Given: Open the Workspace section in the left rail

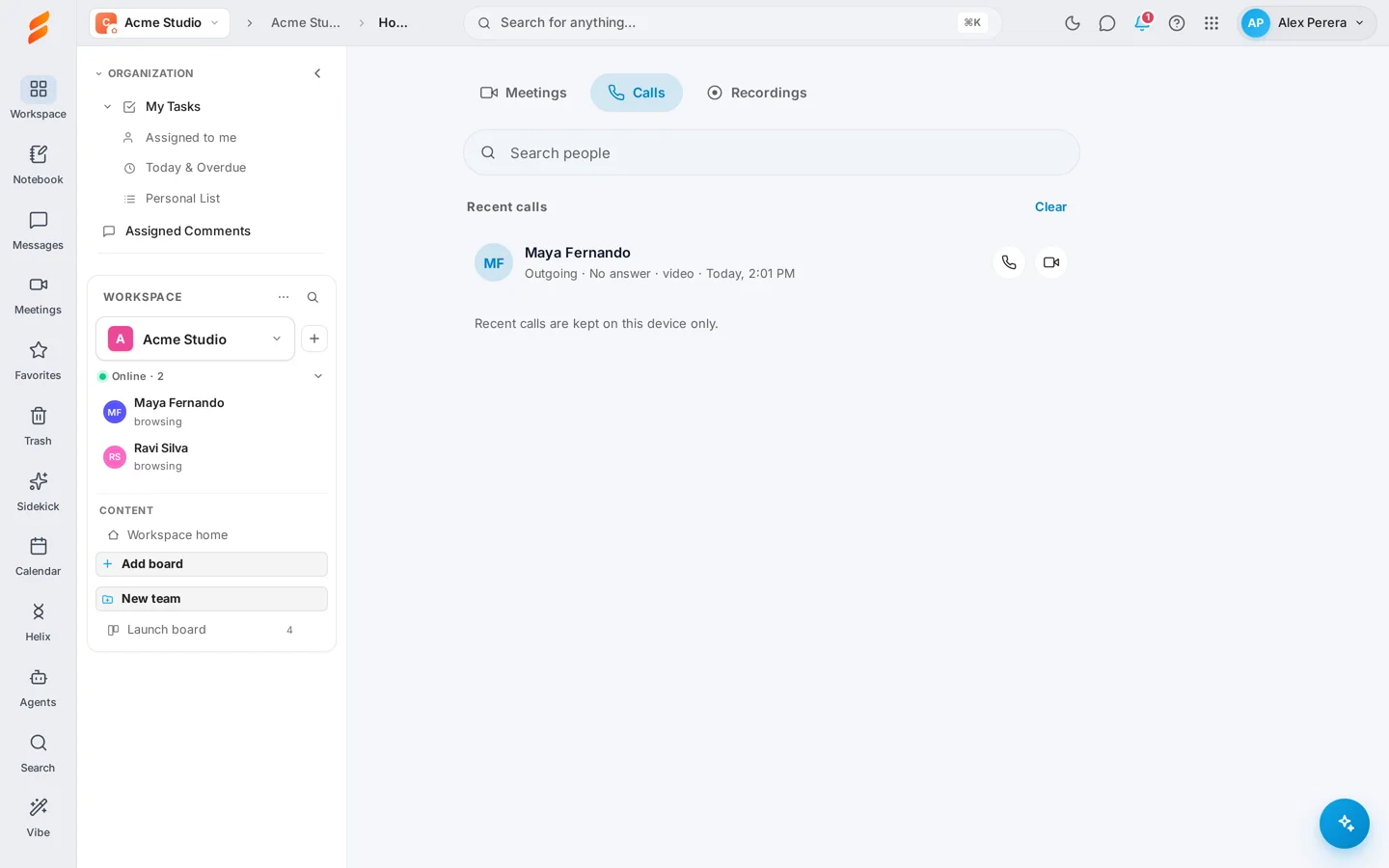Looking at the screenshot, I should tap(39, 99).
